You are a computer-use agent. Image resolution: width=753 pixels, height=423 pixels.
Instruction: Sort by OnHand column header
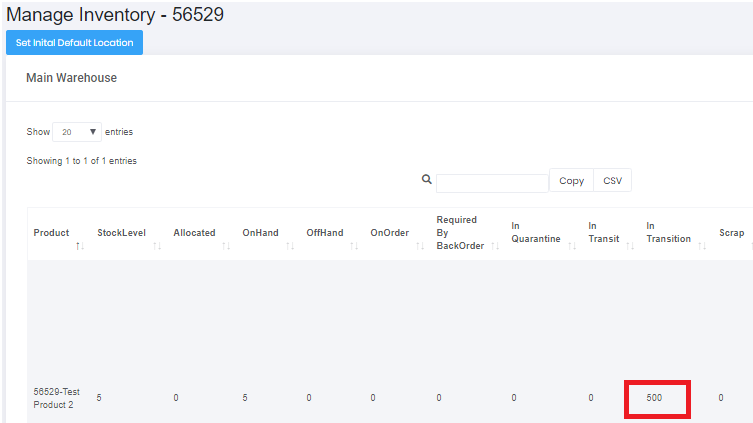pos(260,233)
